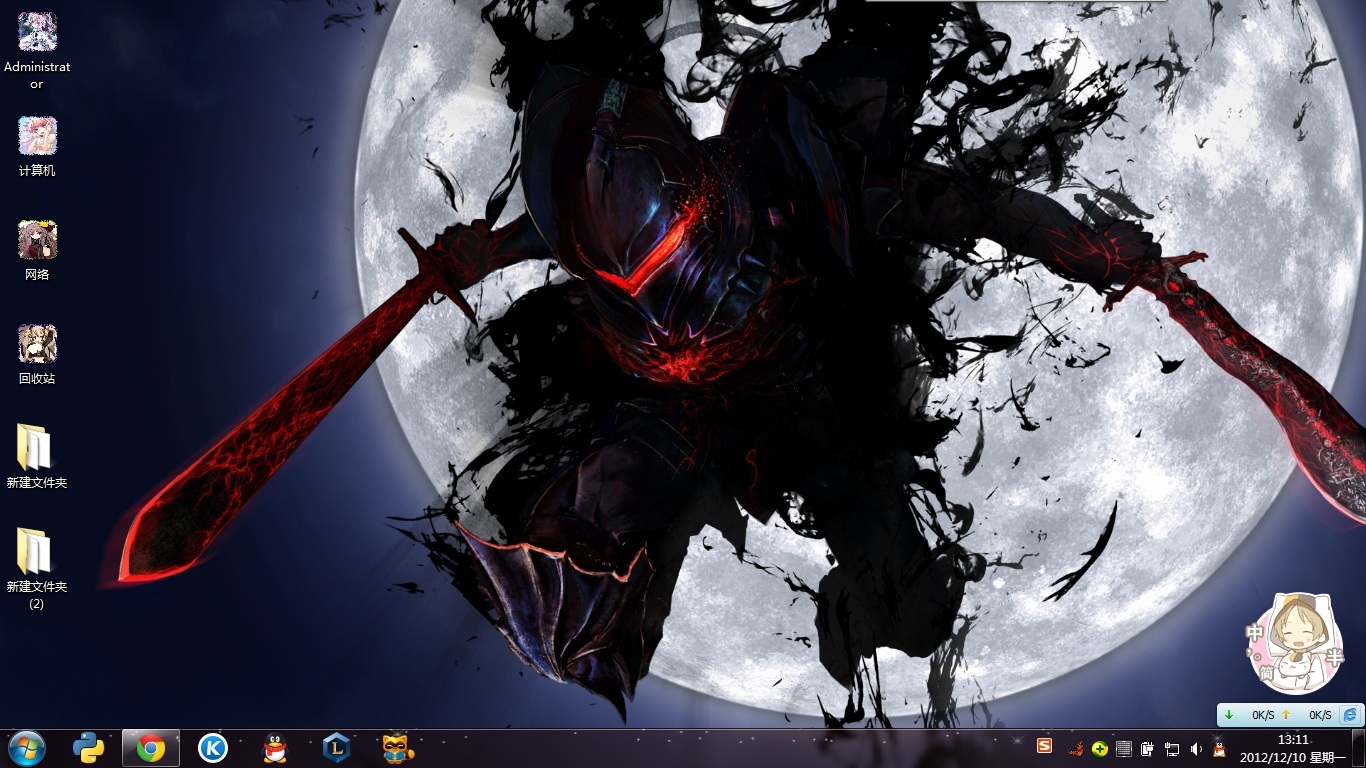
Task: Open the Windows Start menu
Action: click(26, 748)
